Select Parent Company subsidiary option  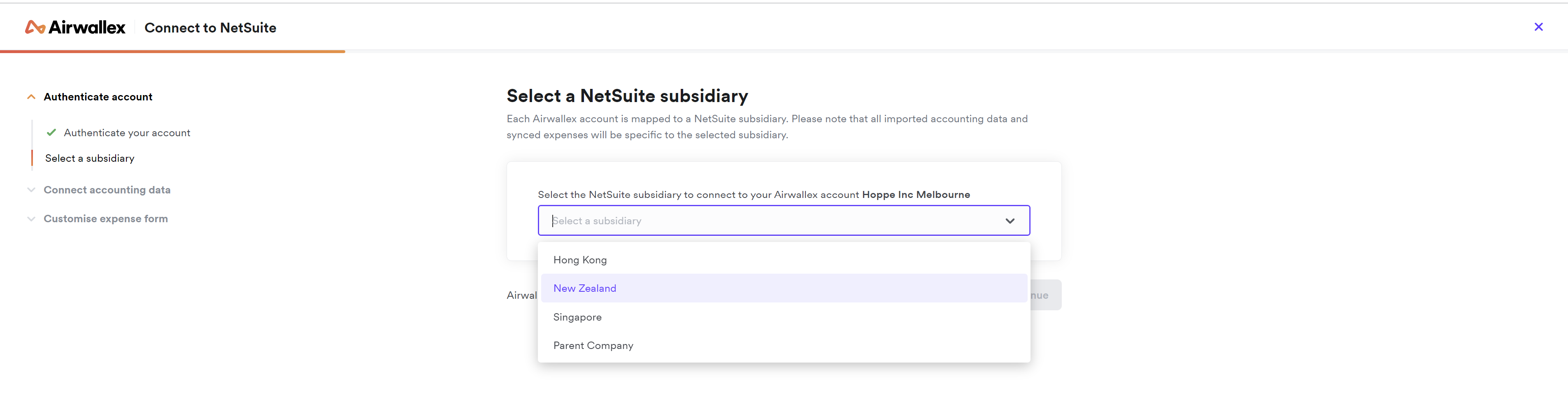593,346
